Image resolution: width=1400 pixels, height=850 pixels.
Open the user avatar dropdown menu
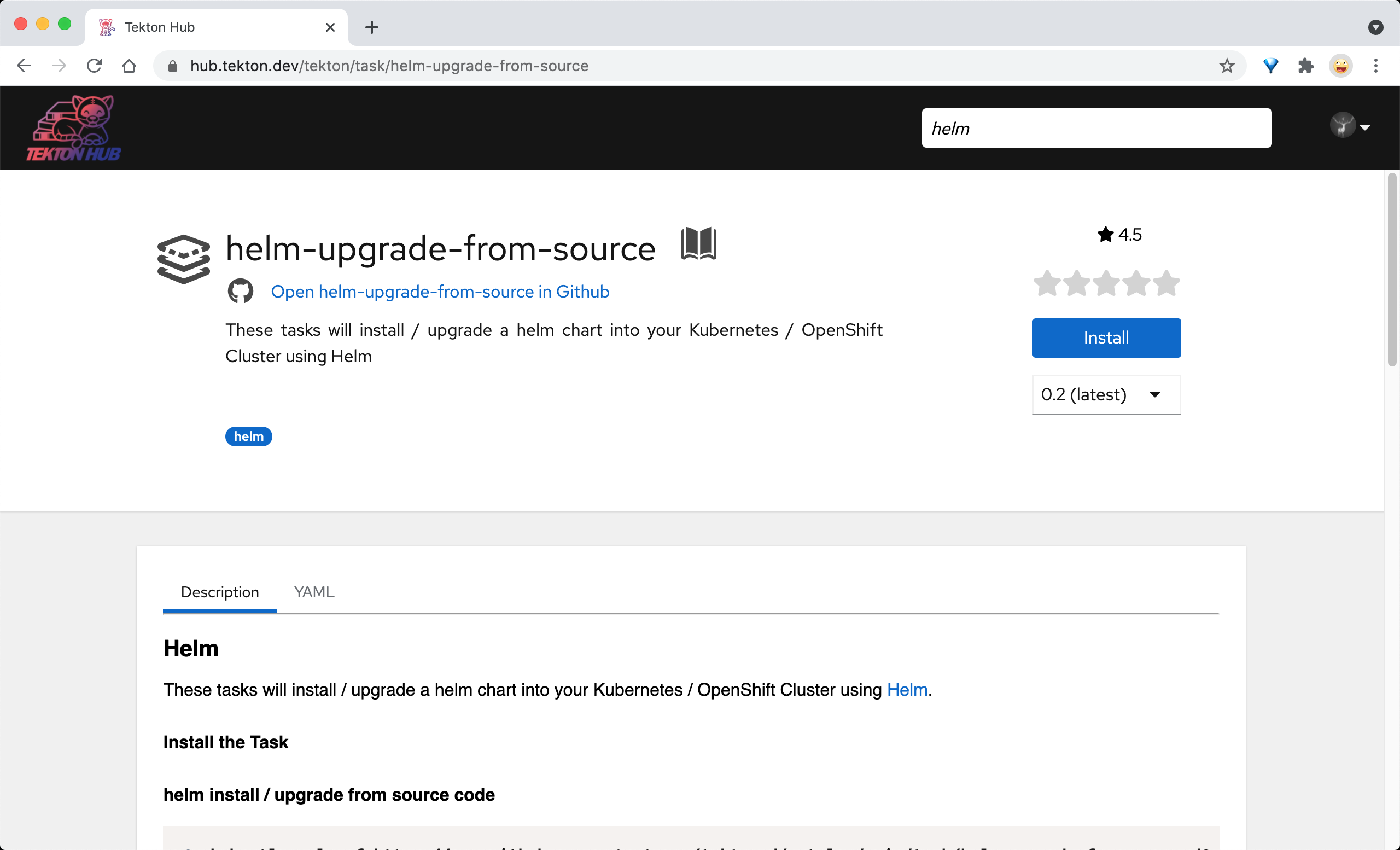click(1350, 126)
